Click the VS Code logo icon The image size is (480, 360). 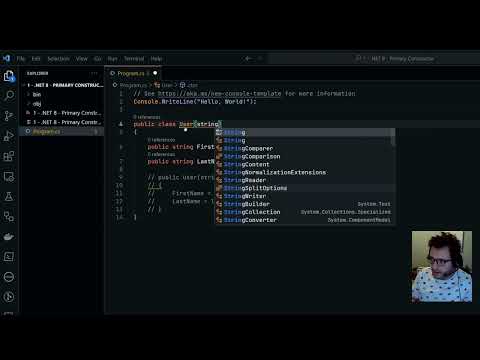(x=7, y=59)
